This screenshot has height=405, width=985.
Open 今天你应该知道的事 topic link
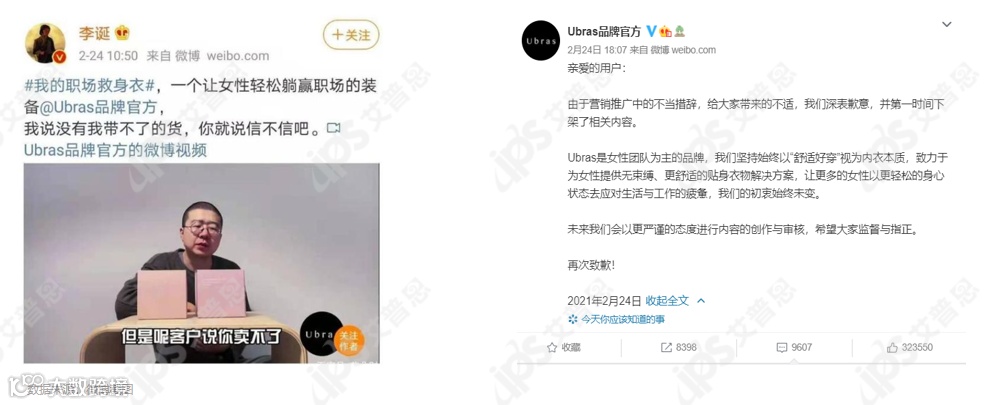tap(616, 320)
